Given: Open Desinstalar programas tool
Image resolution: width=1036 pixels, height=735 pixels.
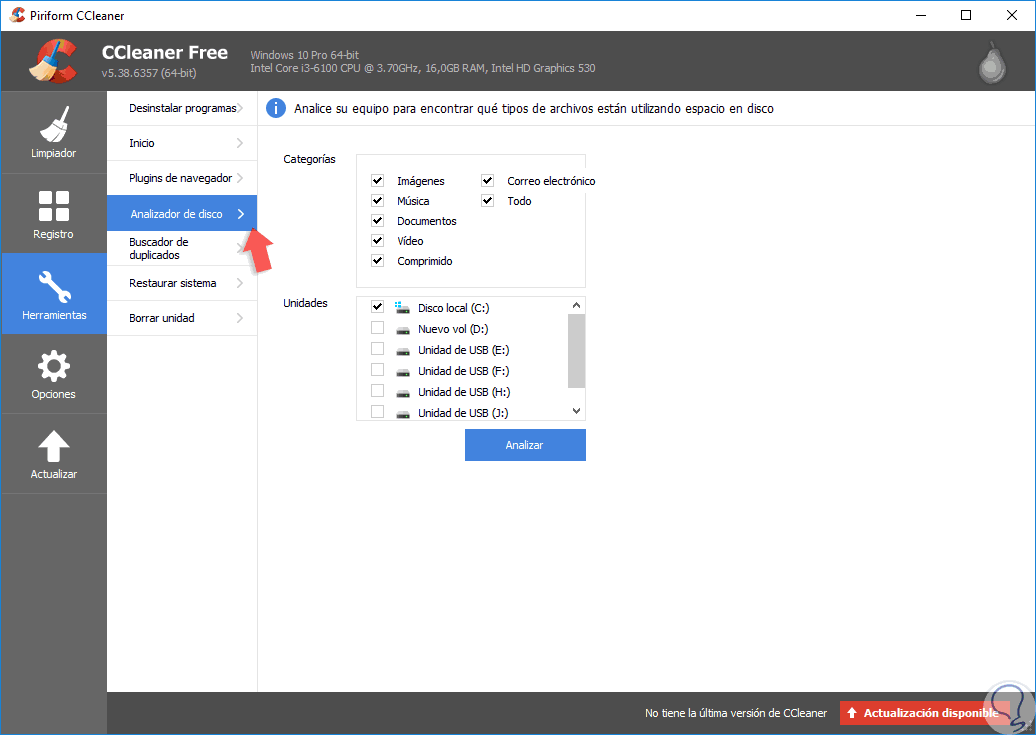Looking at the screenshot, I should click(182, 108).
